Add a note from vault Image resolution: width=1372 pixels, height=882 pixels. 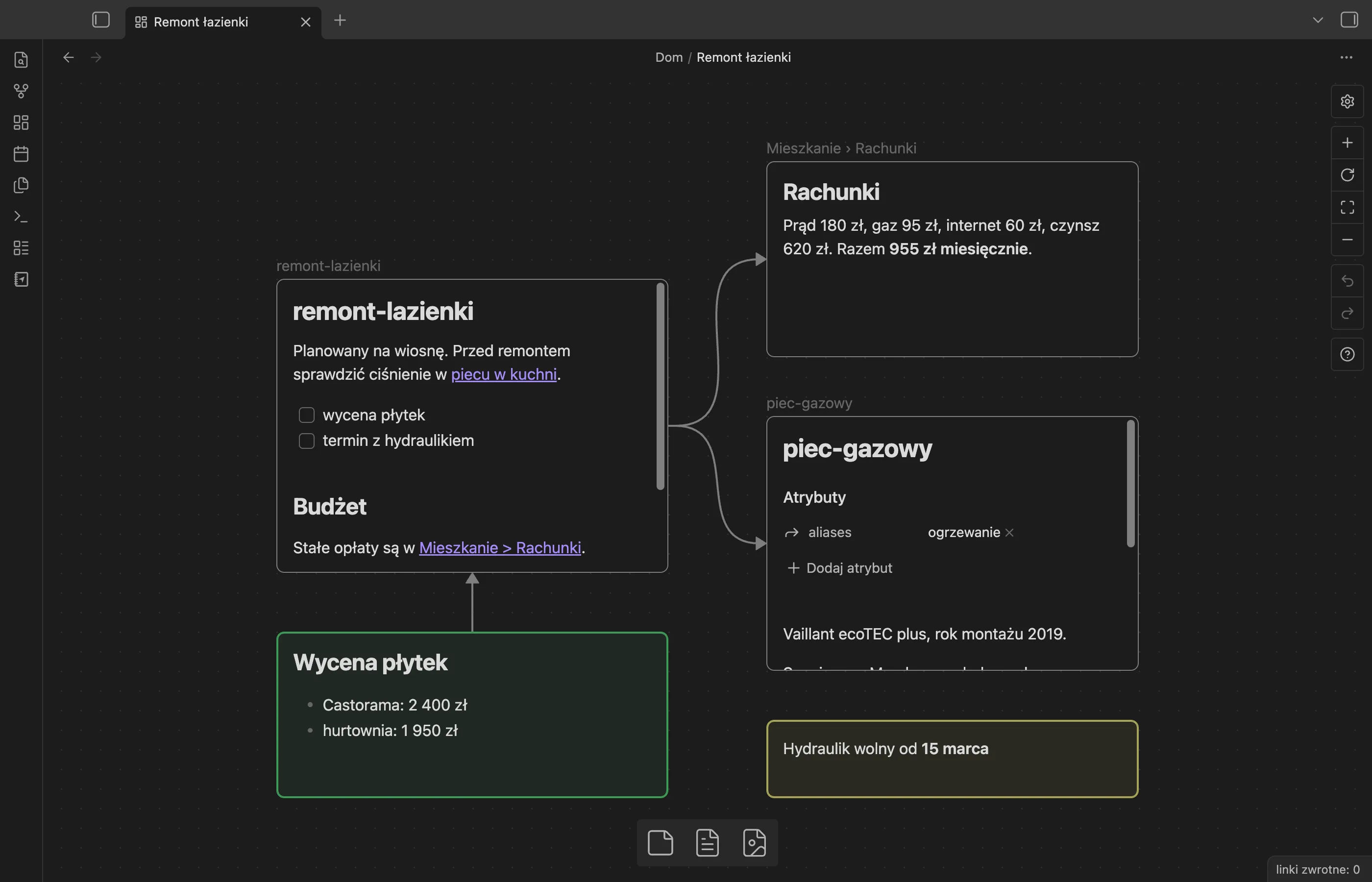[707, 842]
